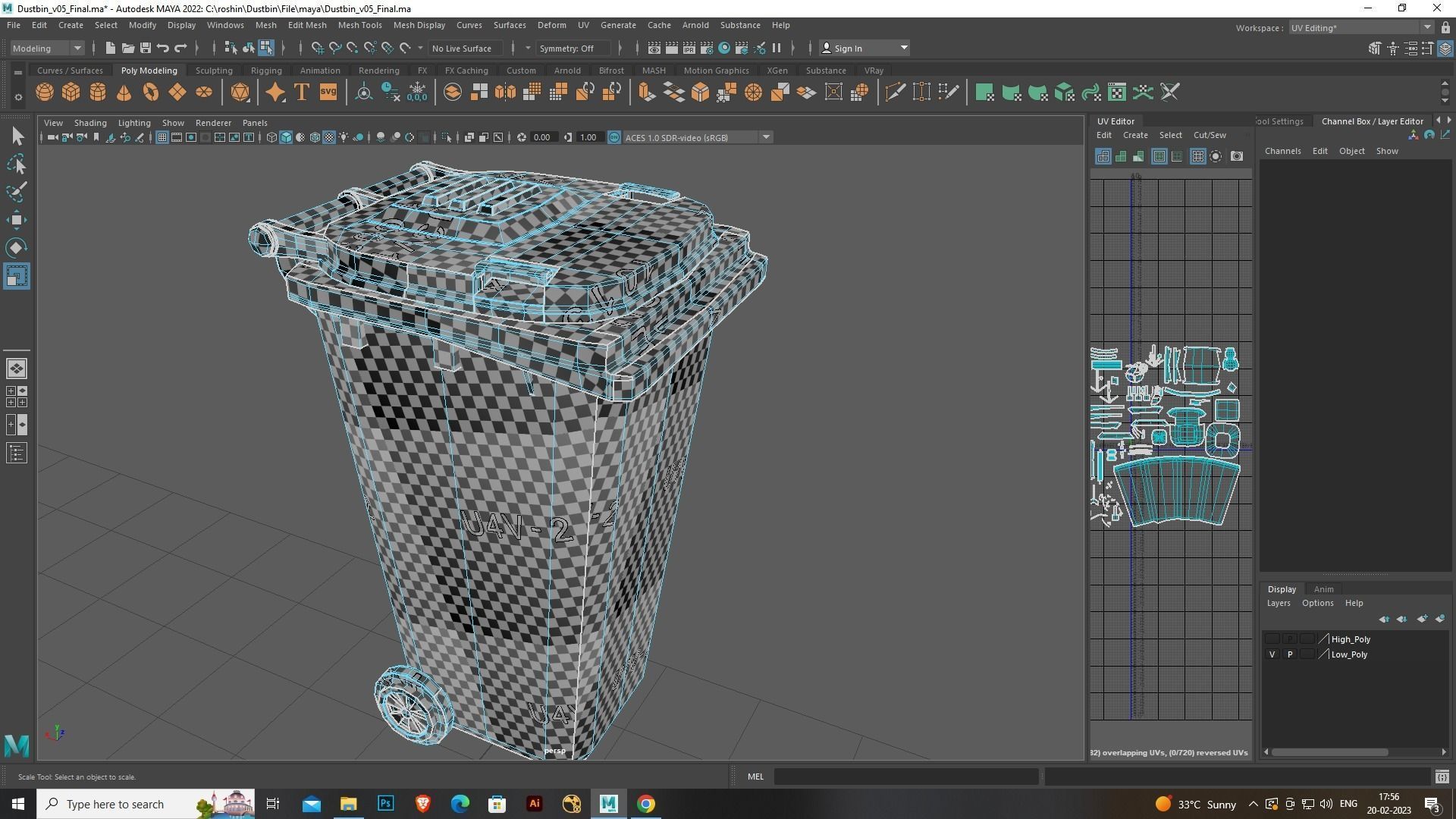Viewport: 1456px width, 819px height.
Task: Open the Mesh Tools menu
Action: click(359, 25)
